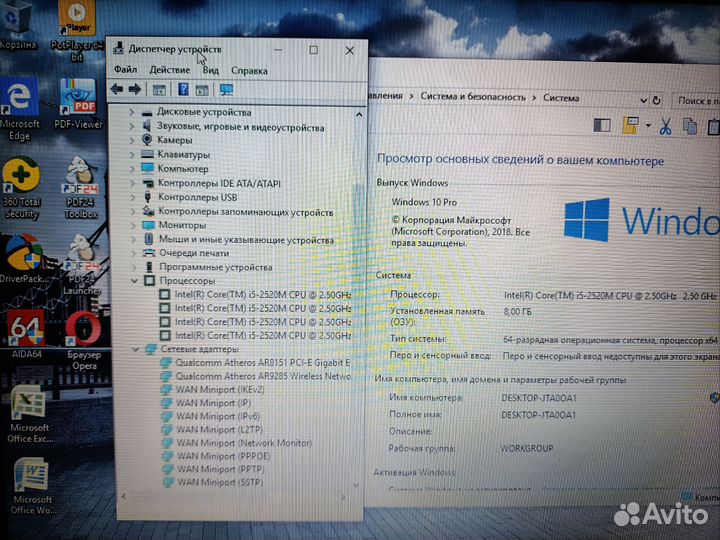The width and height of the screenshot is (720, 540).
Task: Select Мыши и иные указывающие устройства
Action: click(x=246, y=240)
